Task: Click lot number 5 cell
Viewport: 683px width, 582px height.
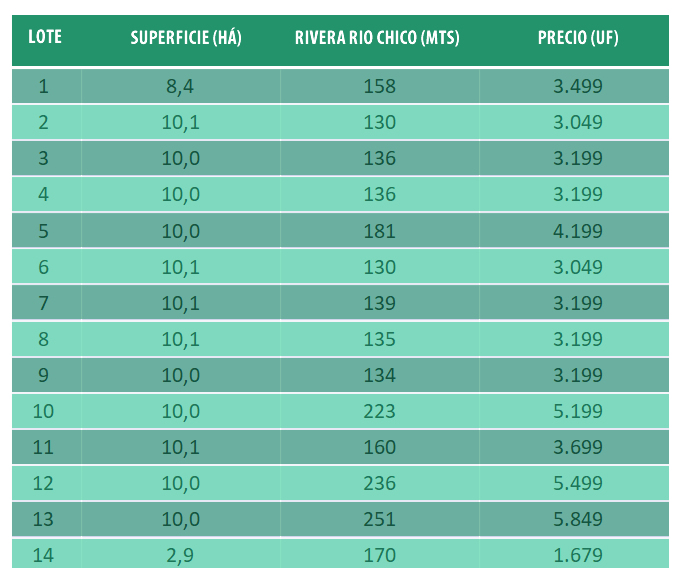Action: (43, 231)
